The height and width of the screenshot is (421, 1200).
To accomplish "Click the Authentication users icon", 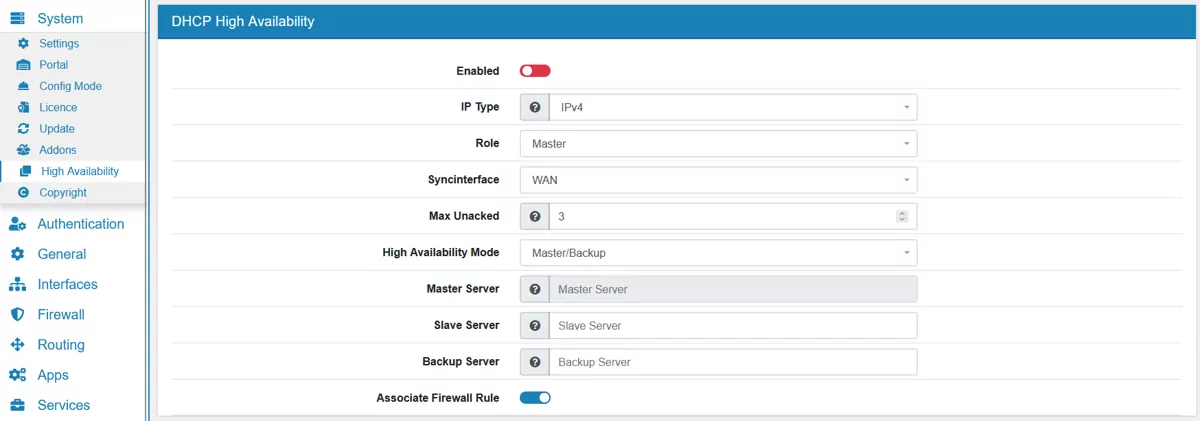I will pos(17,224).
